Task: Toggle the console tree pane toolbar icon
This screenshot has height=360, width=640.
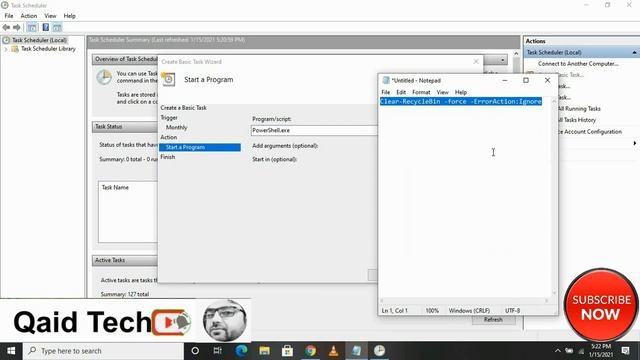Action: click(32, 27)
